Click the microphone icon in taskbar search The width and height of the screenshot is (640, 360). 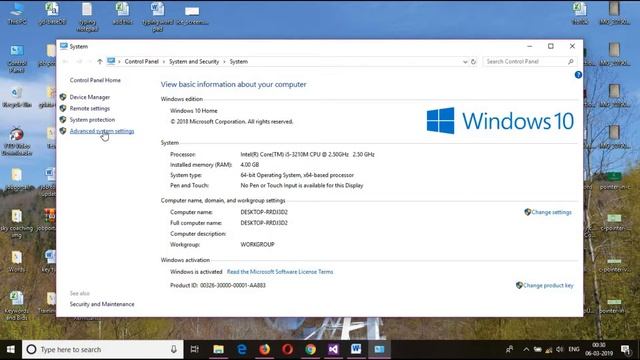coord(174,349)
